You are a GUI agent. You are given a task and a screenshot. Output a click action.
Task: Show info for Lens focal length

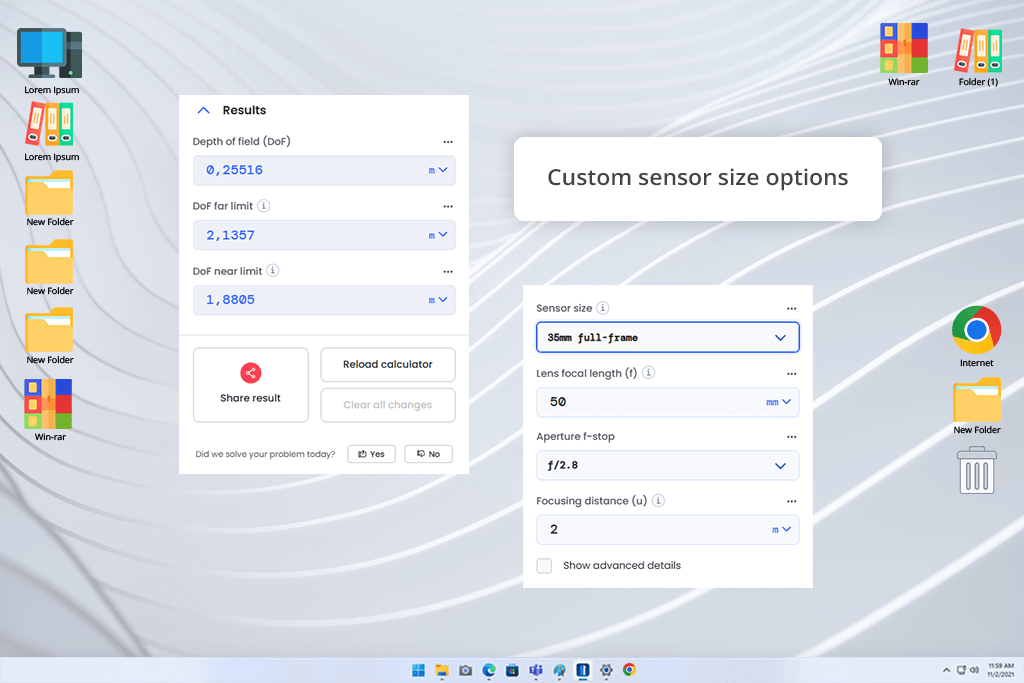click(x=648, y=373)
